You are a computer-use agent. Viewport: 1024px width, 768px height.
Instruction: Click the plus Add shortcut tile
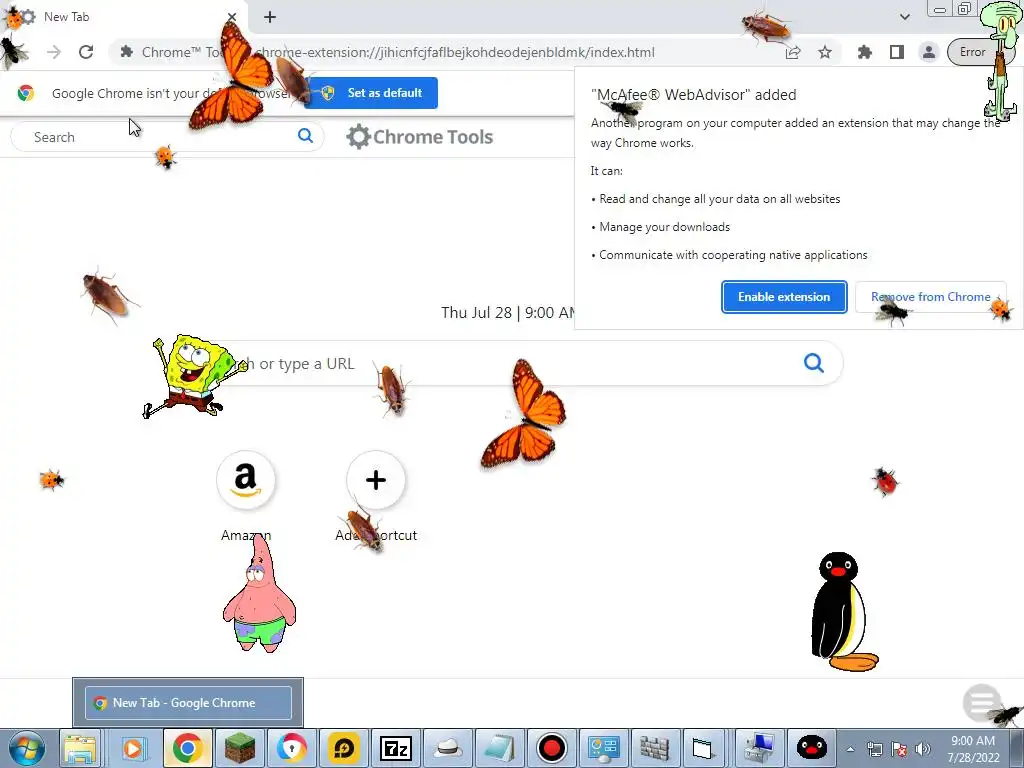pos(376,480)
